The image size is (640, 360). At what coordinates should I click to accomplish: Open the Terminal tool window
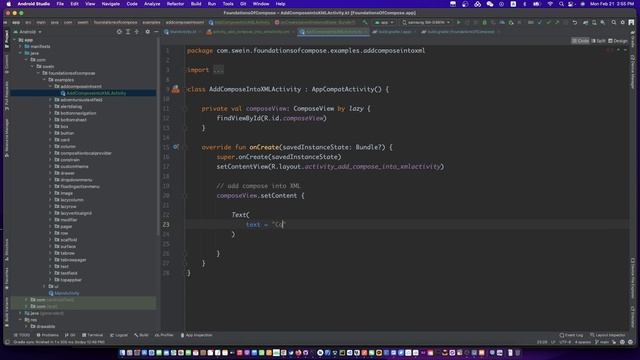[92, 335]
